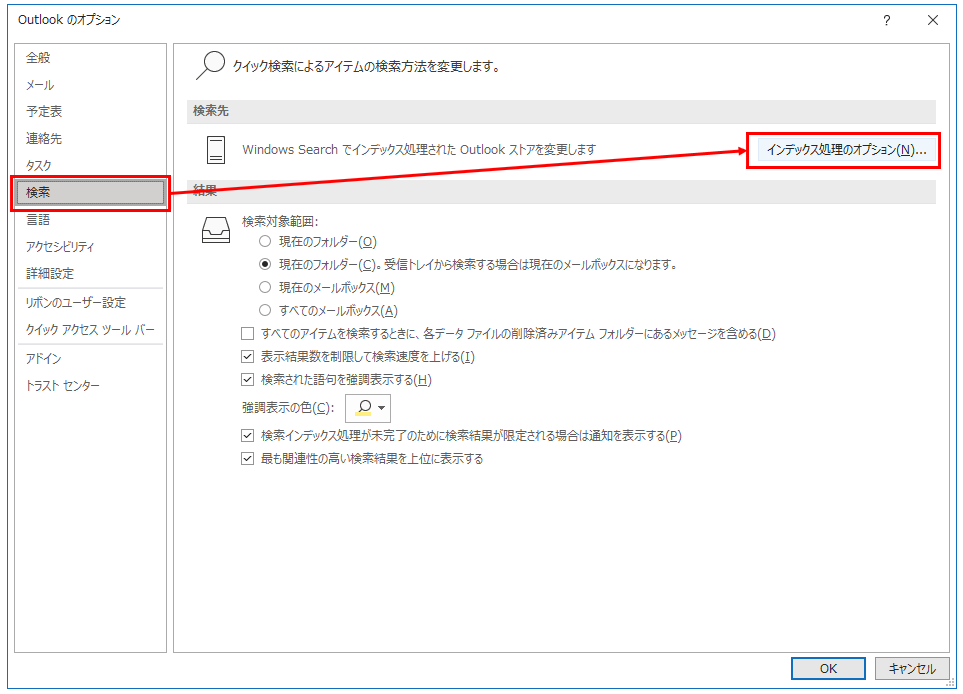
Task: Click the inbox tray icon by 検索対象範囲
Action: click(216, 230)
